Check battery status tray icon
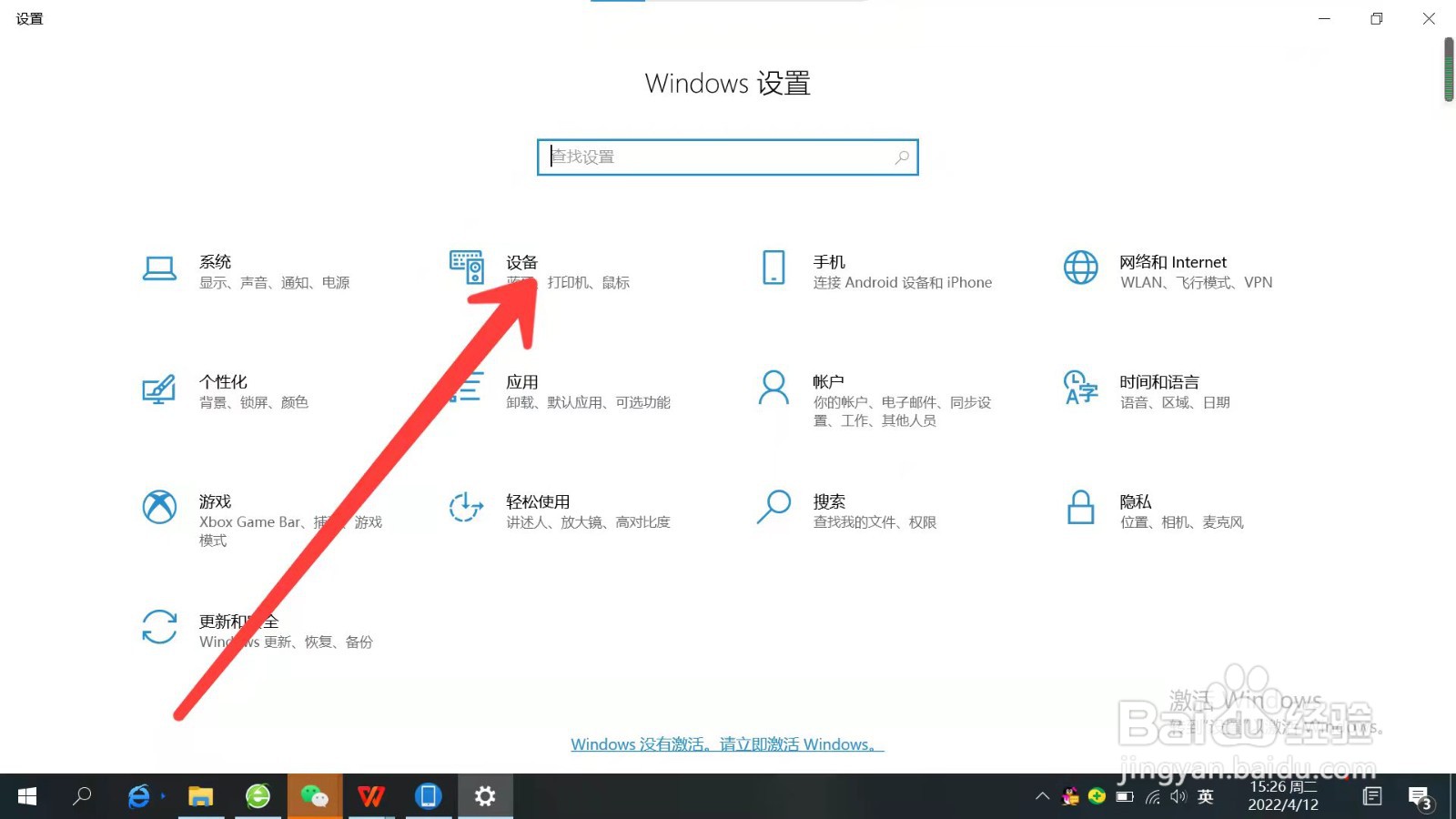Screen dimensions: 1456x819 [x=1125, y=797]
